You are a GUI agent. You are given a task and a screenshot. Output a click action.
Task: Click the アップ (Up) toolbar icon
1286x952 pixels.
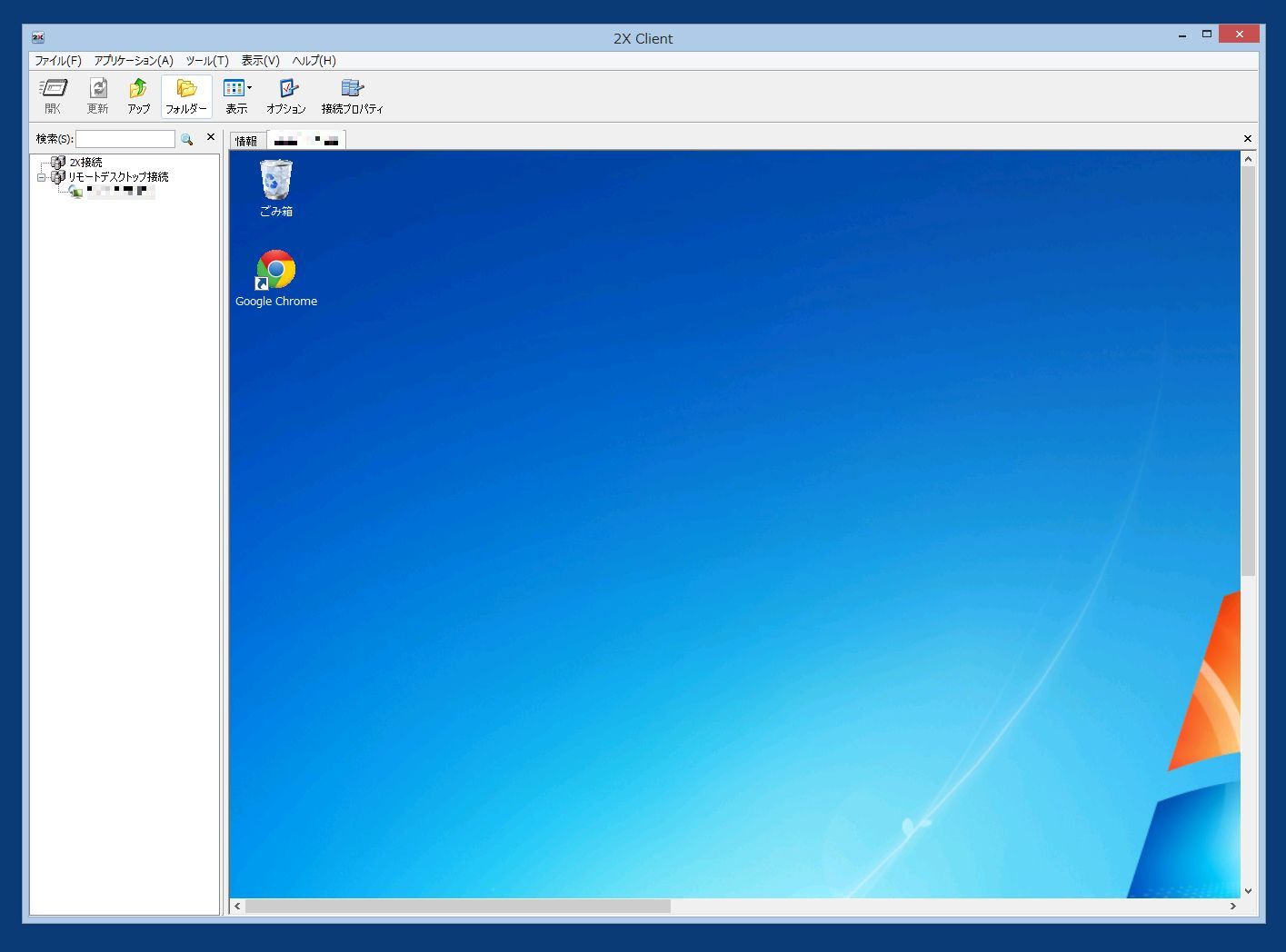click(138, 95)
